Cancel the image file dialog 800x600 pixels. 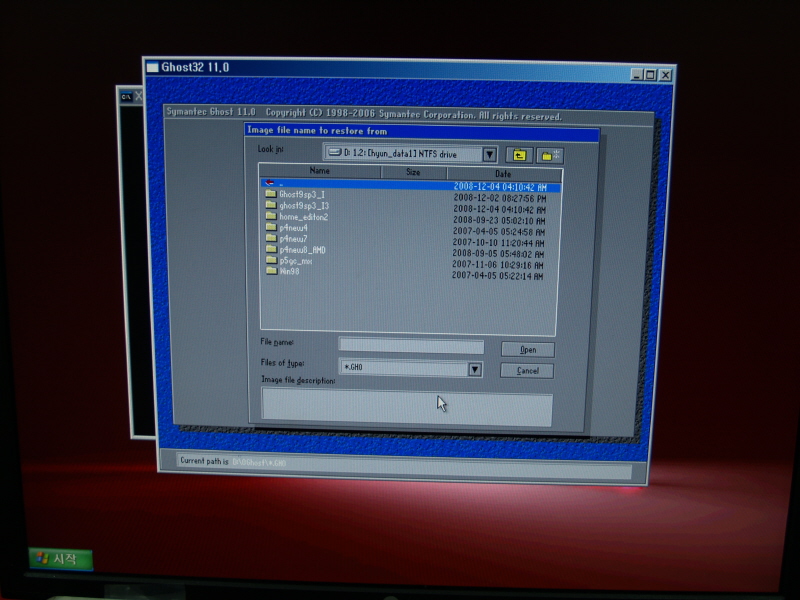(x=527, y=370)
